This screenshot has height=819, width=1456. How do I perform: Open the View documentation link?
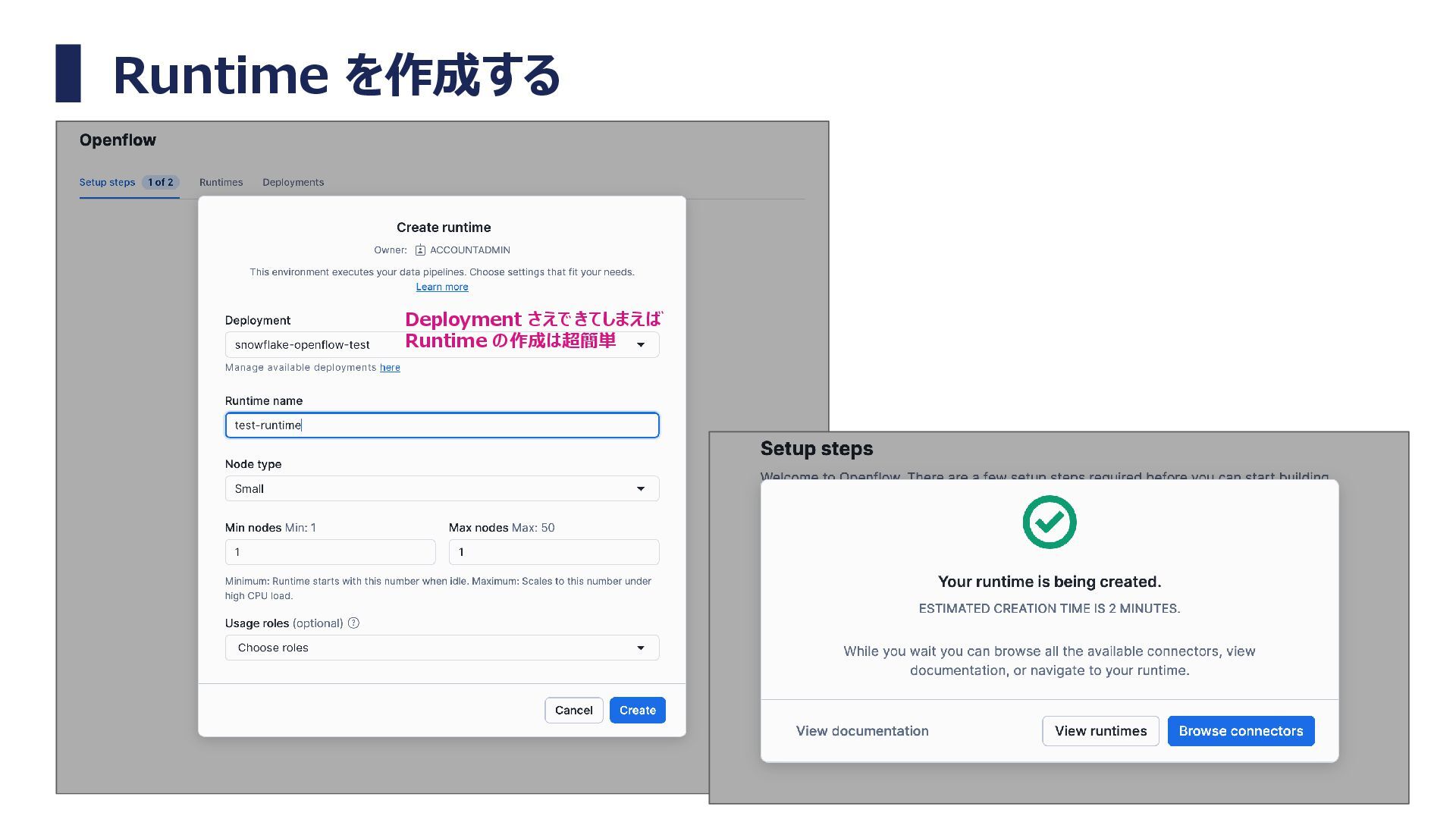coord(862,731)
